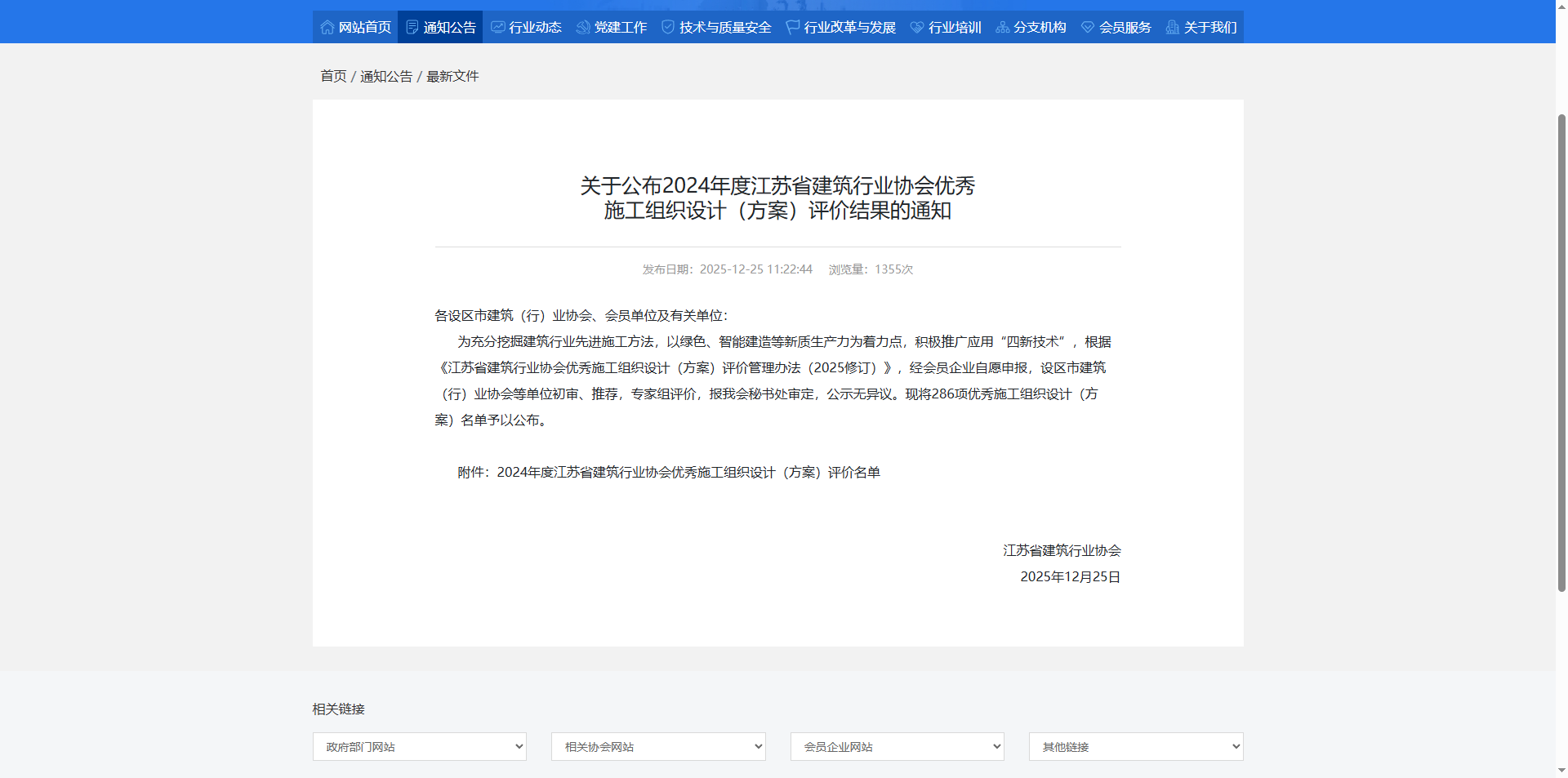
Task: Click the home icon beside 网站首页
Action: pos(326,27)
